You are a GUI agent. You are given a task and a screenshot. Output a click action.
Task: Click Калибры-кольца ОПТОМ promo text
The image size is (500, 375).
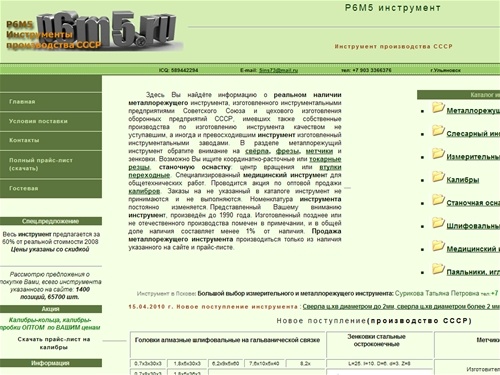[x=50, y=324]
